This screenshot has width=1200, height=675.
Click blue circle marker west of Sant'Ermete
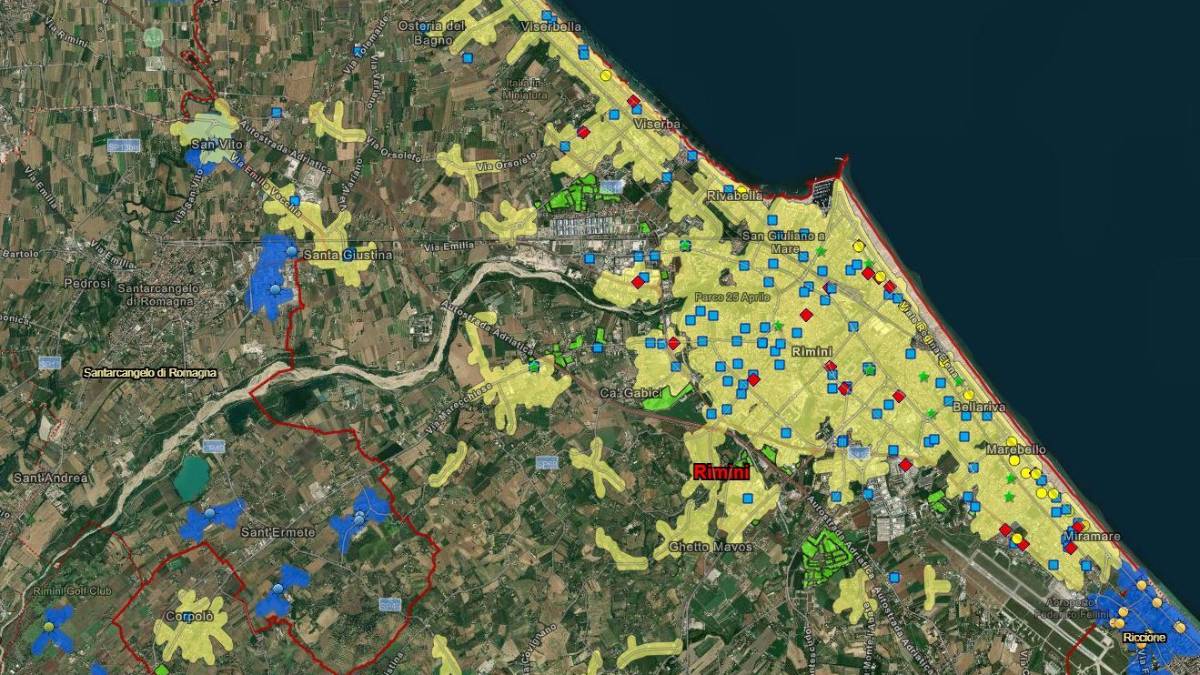coord(209,513)
